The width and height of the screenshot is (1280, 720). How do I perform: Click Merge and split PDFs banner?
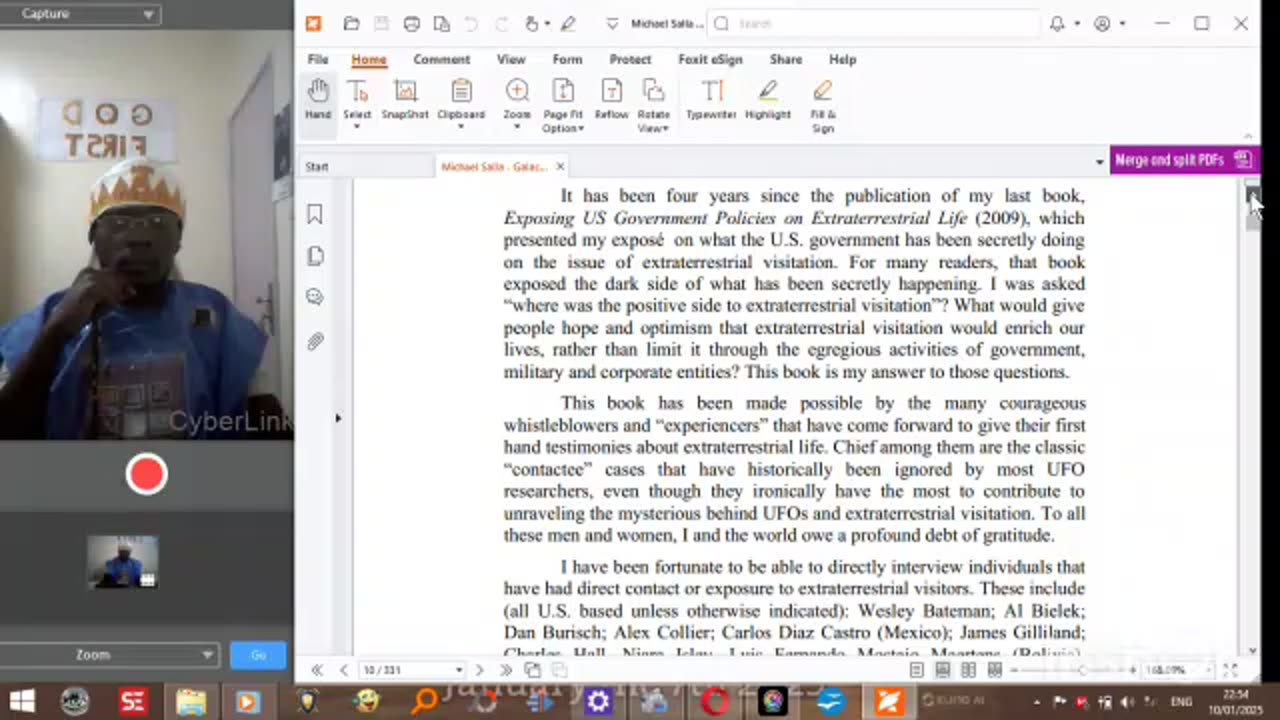coord(1184,160)
